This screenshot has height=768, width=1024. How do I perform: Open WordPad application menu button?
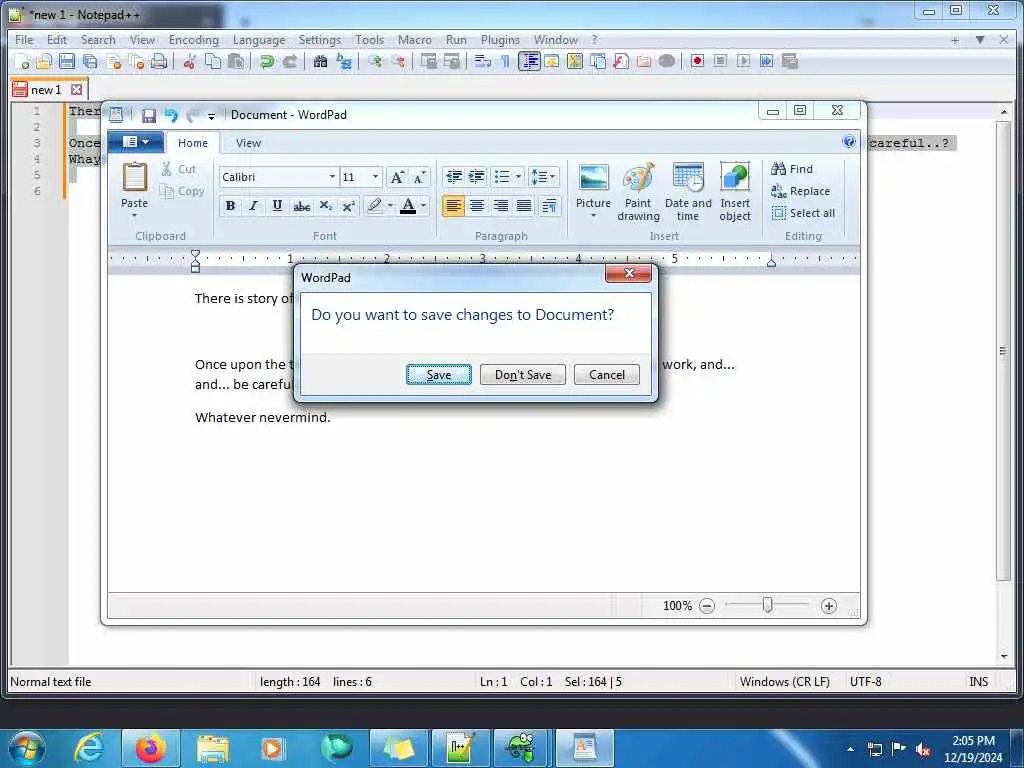(x=135, y=142)
